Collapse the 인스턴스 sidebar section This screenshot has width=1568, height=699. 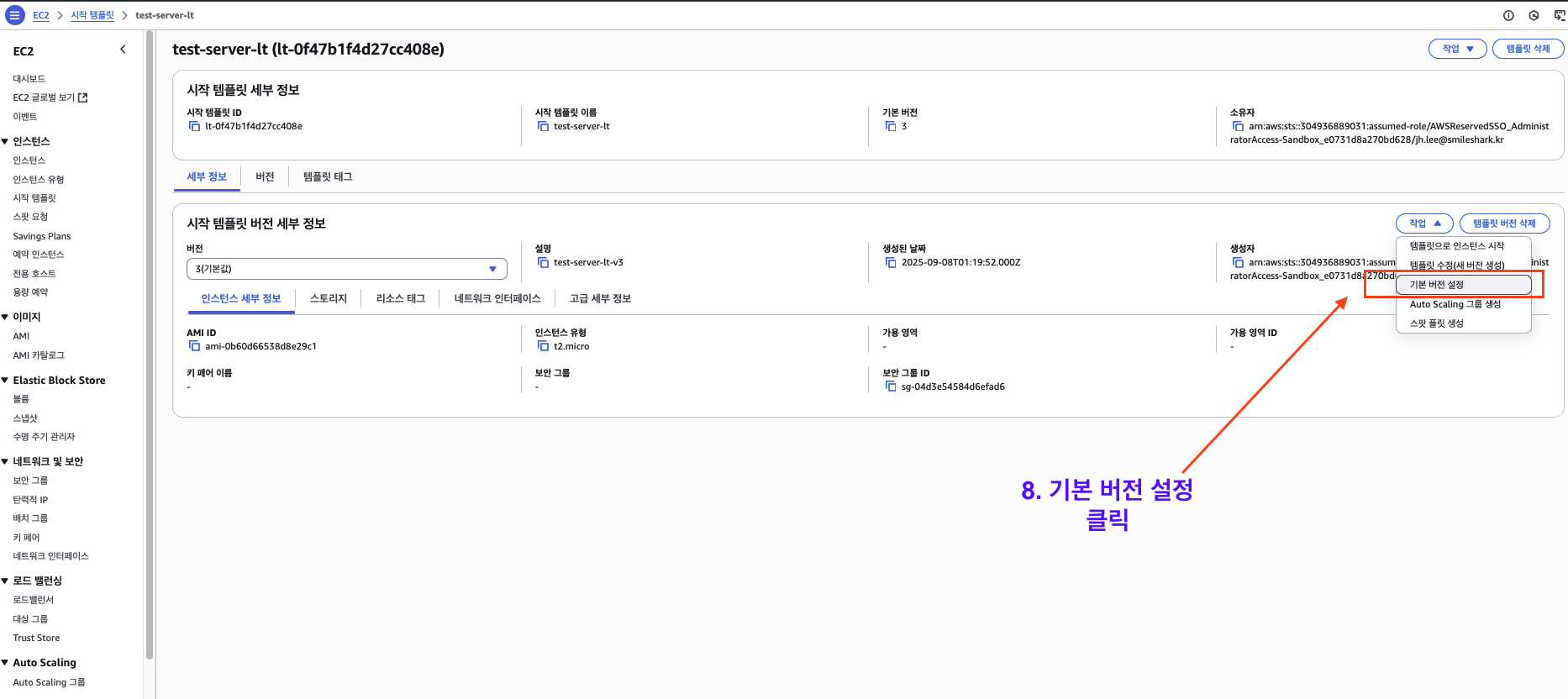point(6,141)
